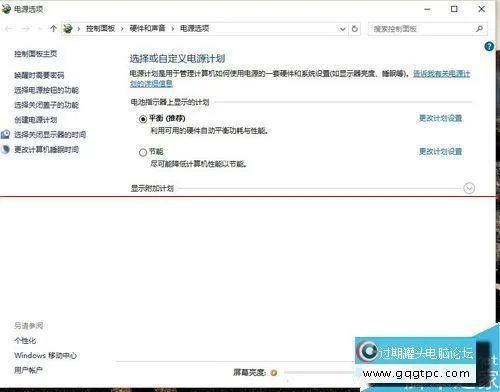Click the low brightness icon beside 屏幕亮度
Screen dimensions: 500x392
(x=274, y=373)
